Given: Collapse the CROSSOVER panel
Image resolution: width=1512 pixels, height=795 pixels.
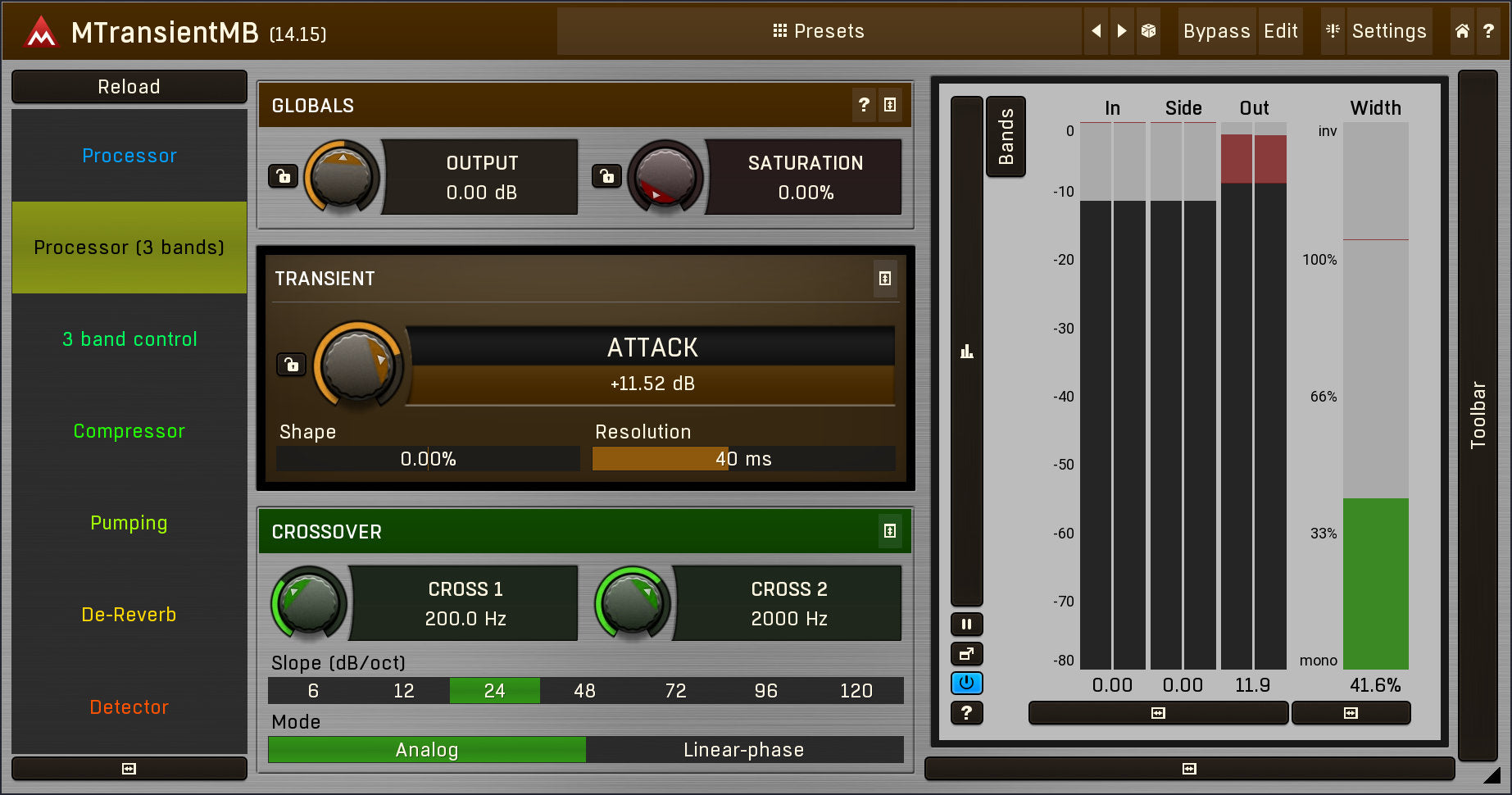Looking at the screenshot, I should 890,531.
